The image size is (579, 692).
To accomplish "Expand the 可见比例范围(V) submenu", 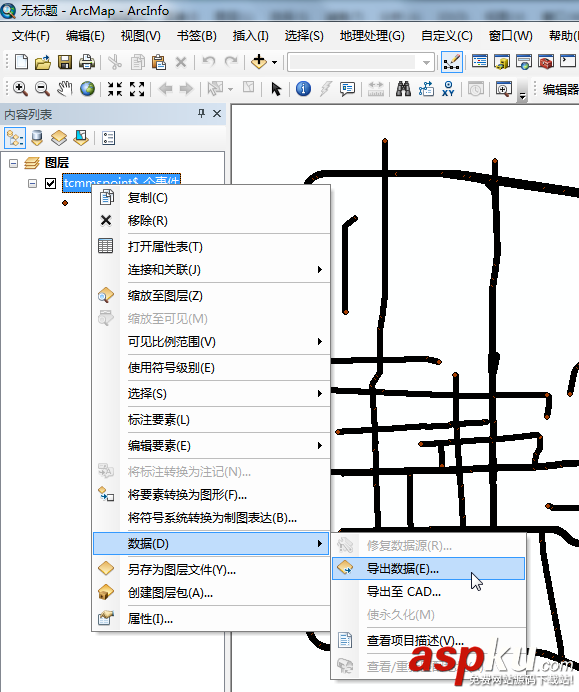I will (212, 342).
